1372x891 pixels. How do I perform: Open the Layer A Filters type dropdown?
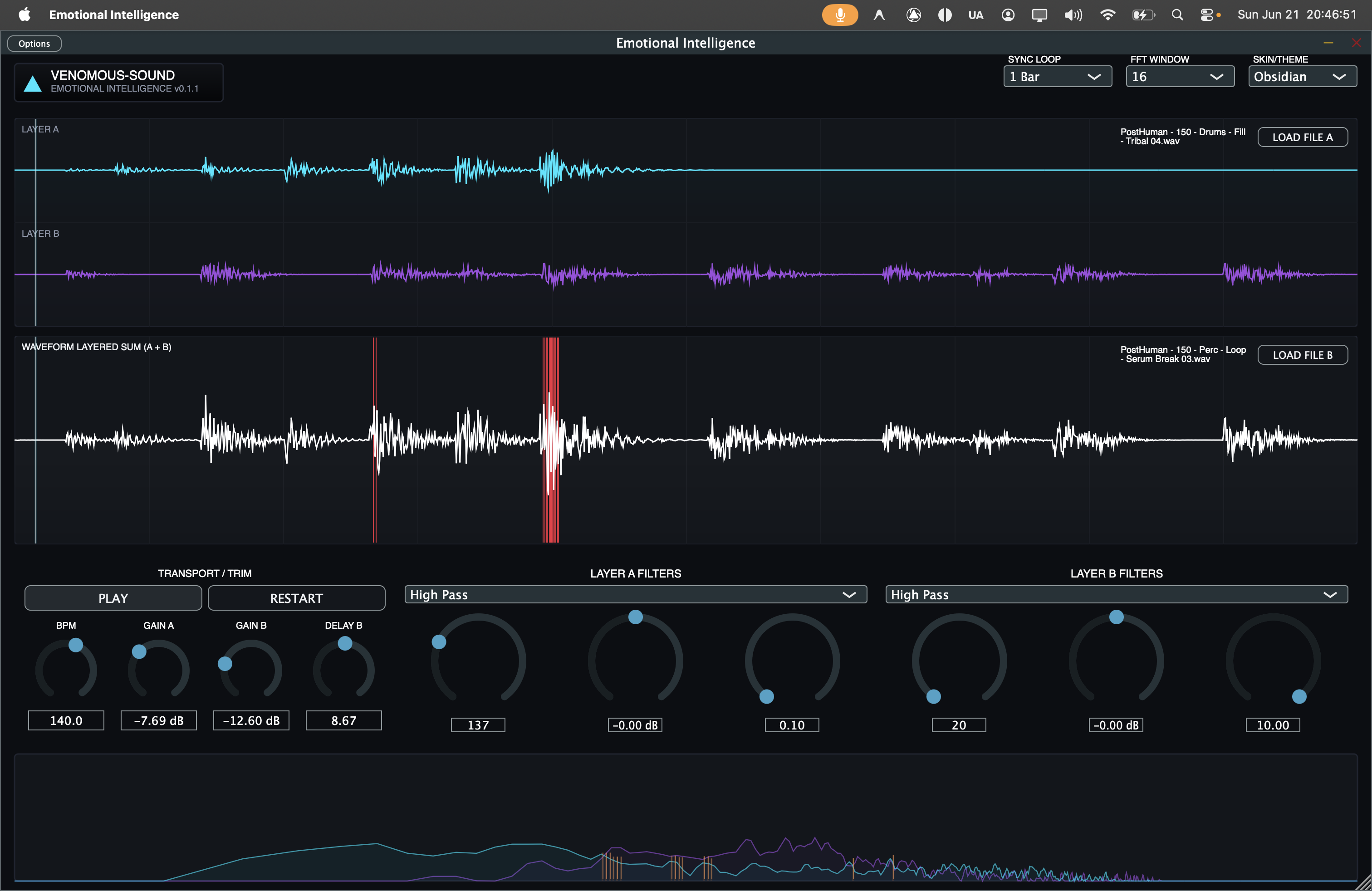pyautogui.click(x=635, y=595)
